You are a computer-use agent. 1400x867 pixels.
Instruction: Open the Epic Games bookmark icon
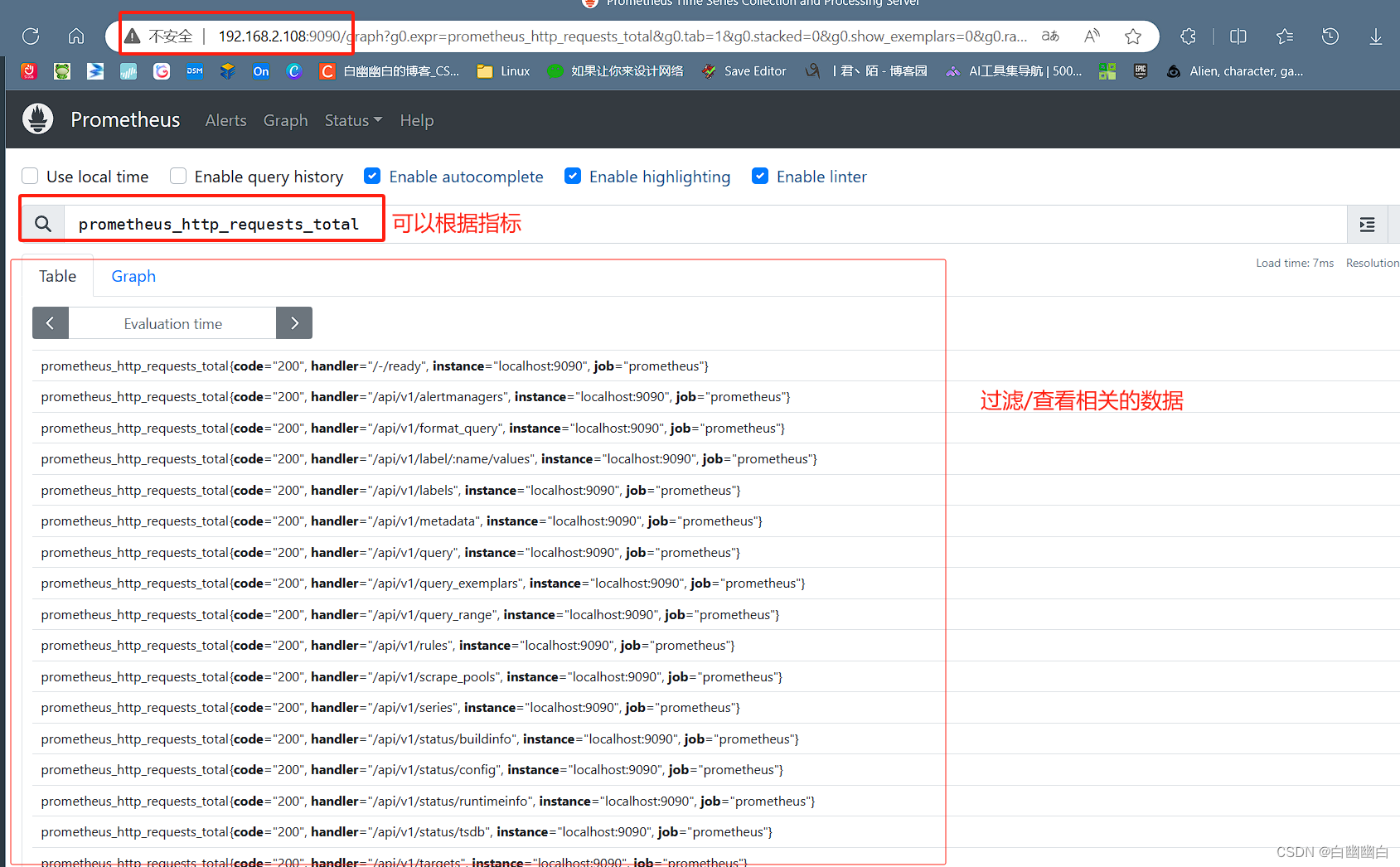coord(1141,71)
